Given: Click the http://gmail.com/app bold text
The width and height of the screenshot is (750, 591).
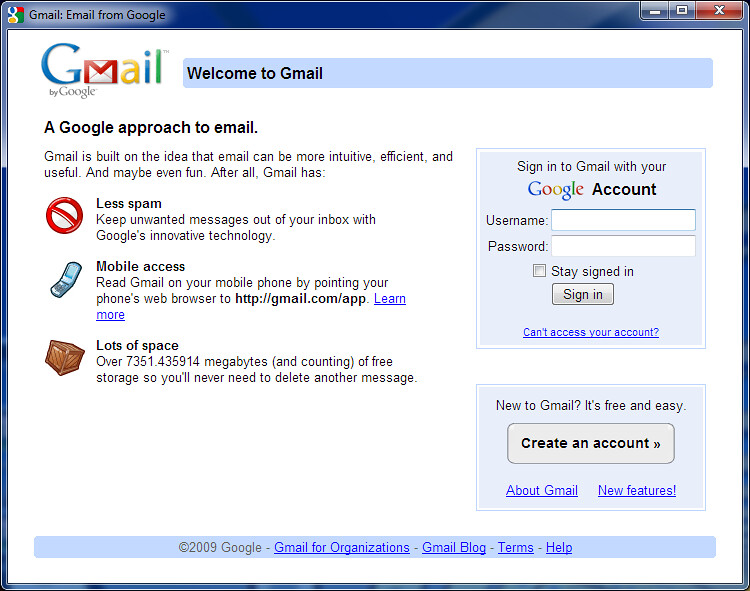Looking at the screenshot, I should tap(300, 298).
